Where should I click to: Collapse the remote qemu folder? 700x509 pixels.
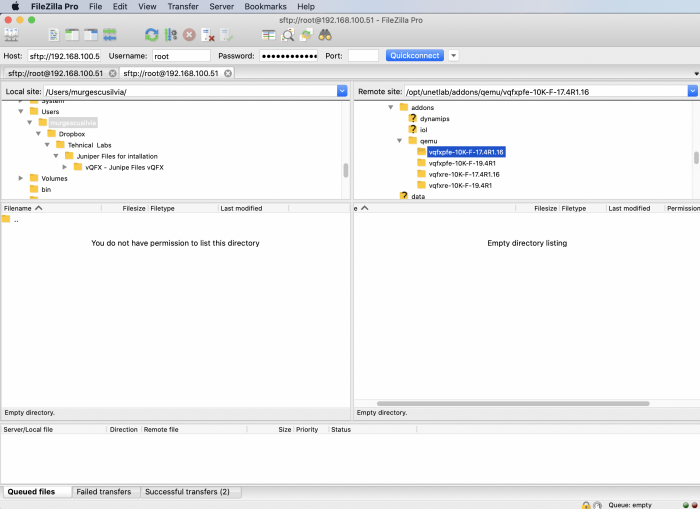(x=400, y=141)
